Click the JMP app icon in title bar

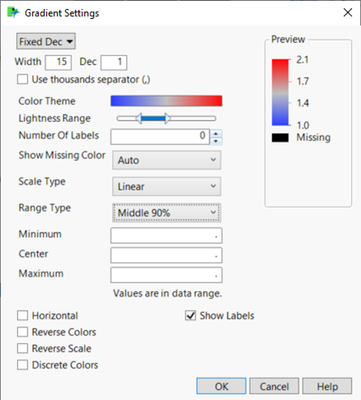click(14, 13)
